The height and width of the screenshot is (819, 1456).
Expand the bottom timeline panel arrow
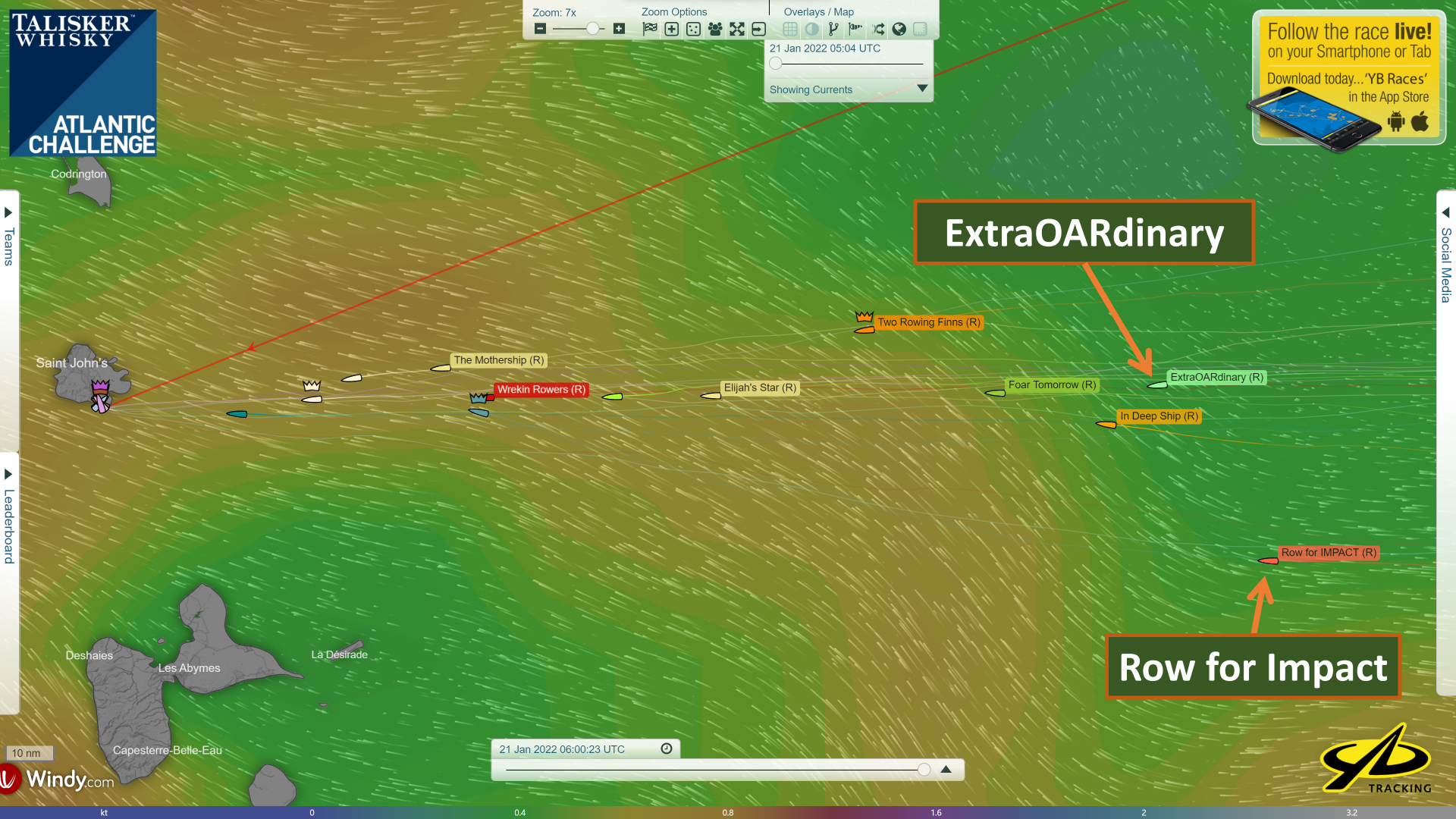[x=946, y=769]
